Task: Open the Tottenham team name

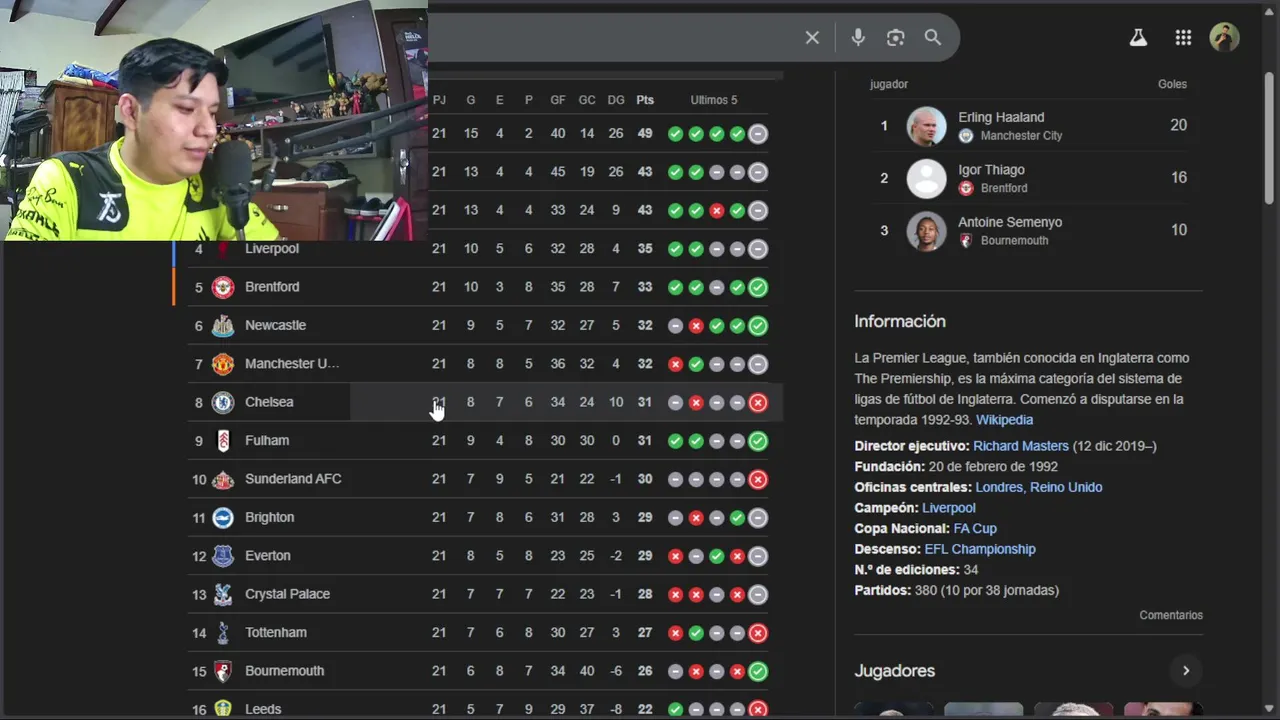Action: coord(276,632)
